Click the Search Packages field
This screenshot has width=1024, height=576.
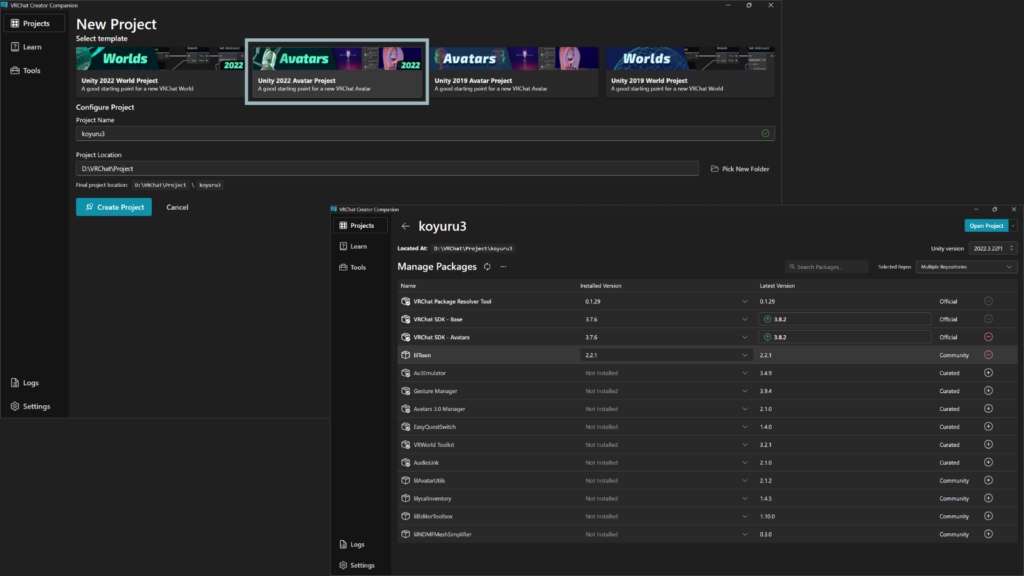click(x=830, y=267)
